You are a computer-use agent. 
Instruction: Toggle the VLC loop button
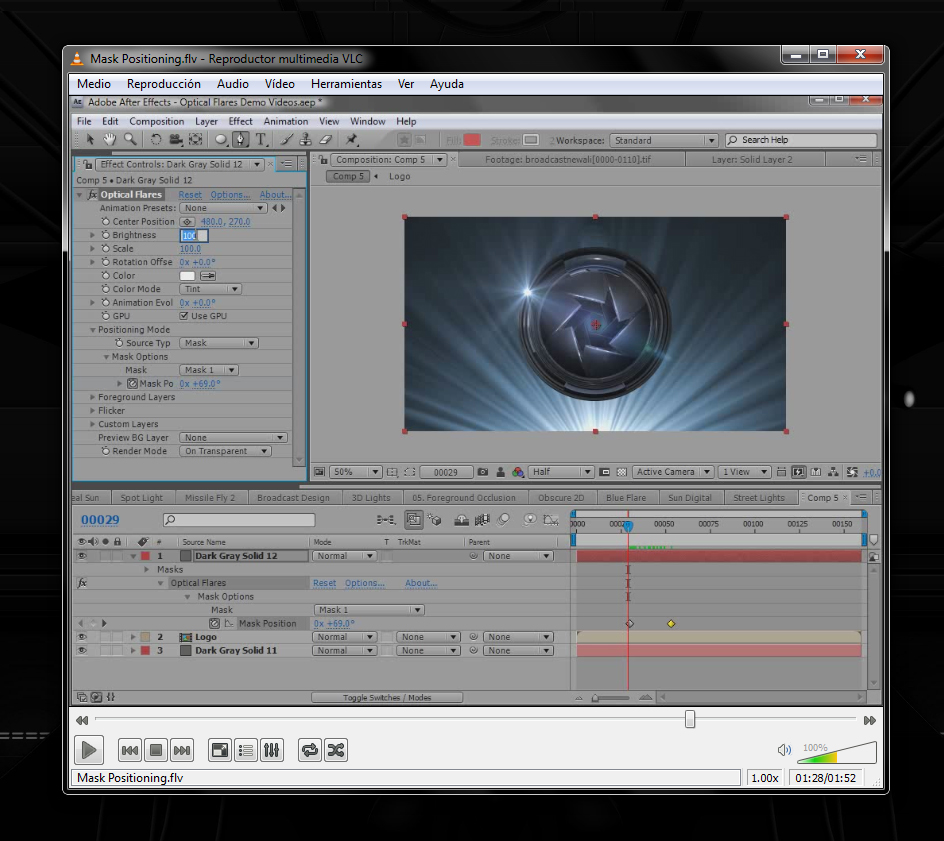click(310, 750)
